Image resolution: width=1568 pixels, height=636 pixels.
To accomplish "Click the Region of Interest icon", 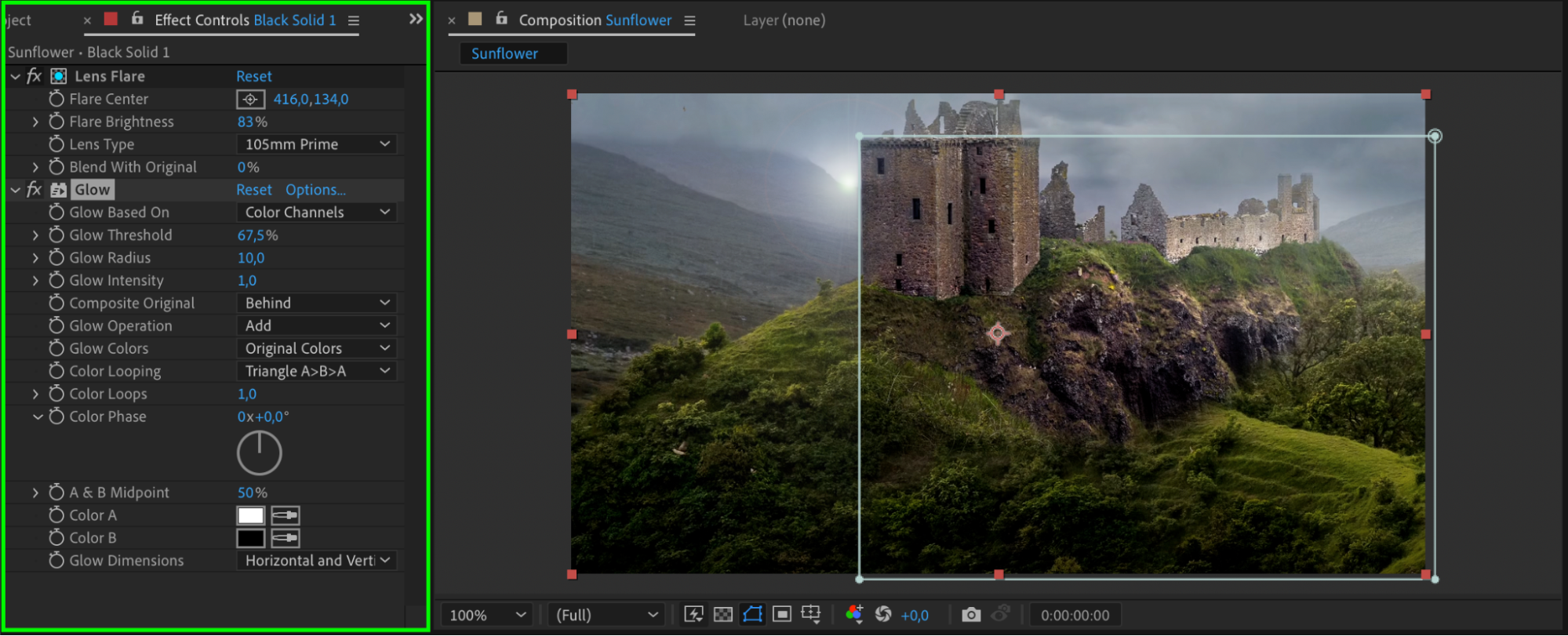I will click(782, 615).
